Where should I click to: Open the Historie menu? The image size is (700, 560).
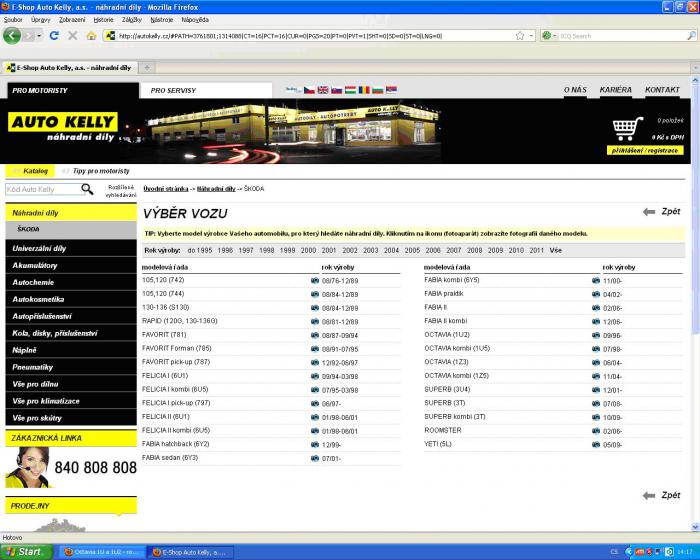tap(103, 19)
